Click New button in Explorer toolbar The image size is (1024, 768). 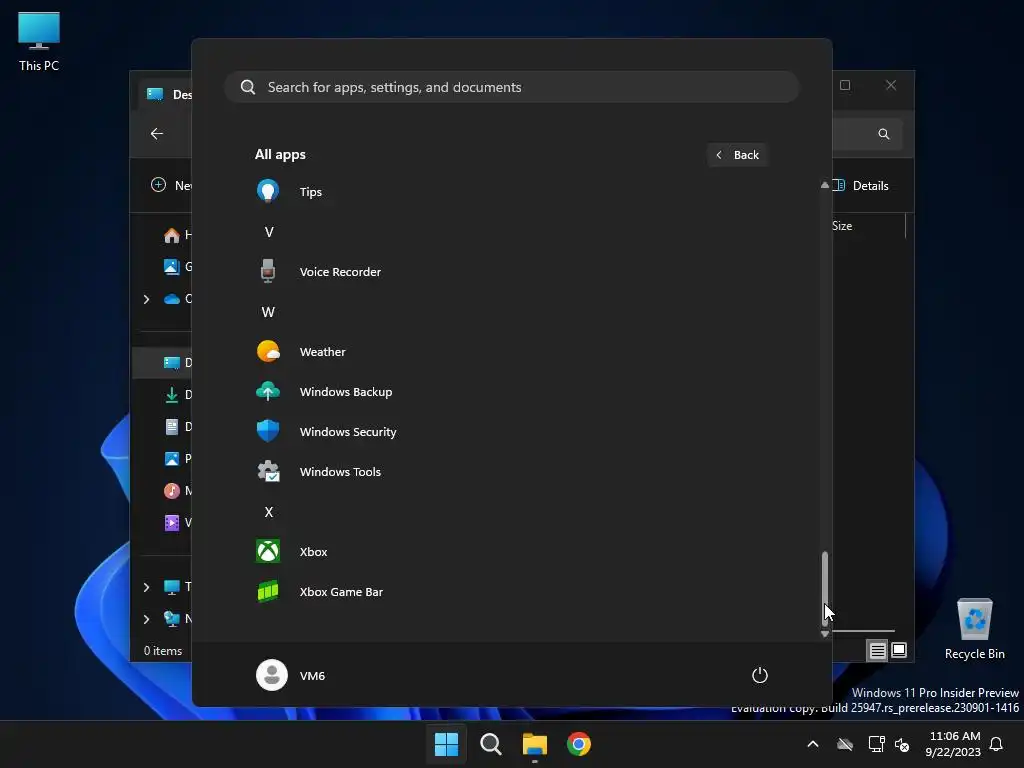click(x=170, y=185)
